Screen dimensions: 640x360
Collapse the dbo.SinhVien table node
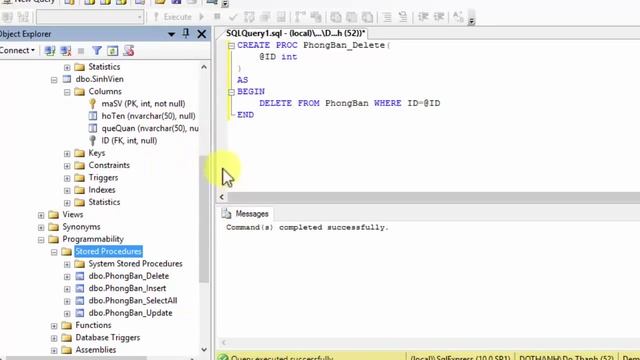coord(54,80)
